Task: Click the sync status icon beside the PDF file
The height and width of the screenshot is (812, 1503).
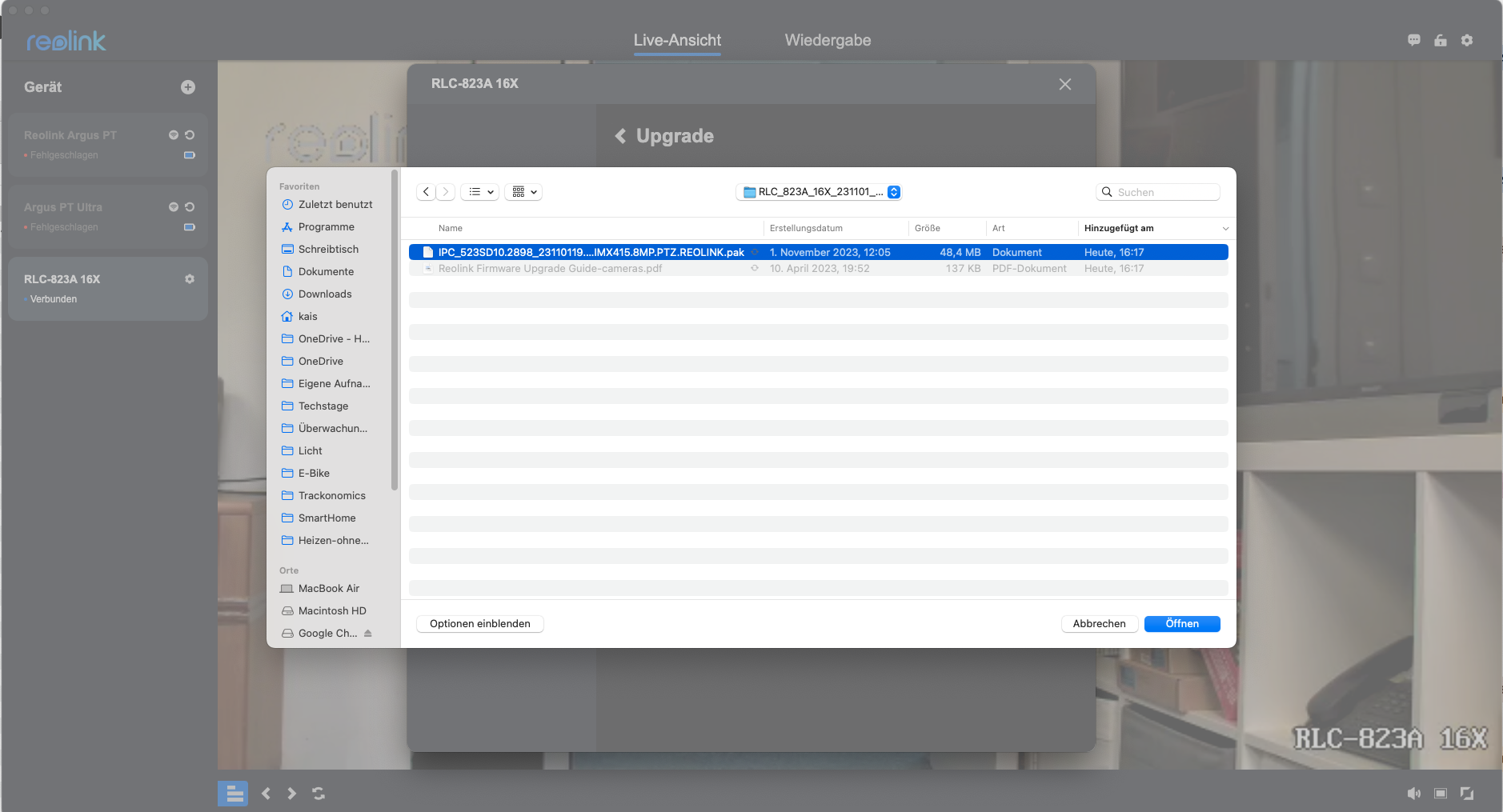Action: coord(755,269)
